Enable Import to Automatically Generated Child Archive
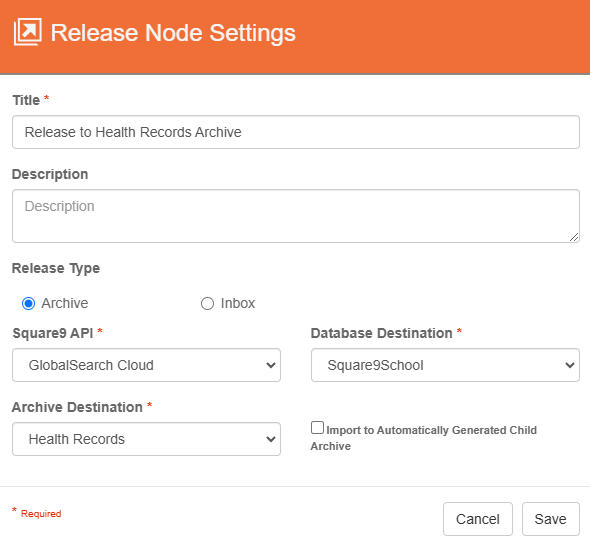The height and width of the screenshot is (547, 590). (317, 428)
